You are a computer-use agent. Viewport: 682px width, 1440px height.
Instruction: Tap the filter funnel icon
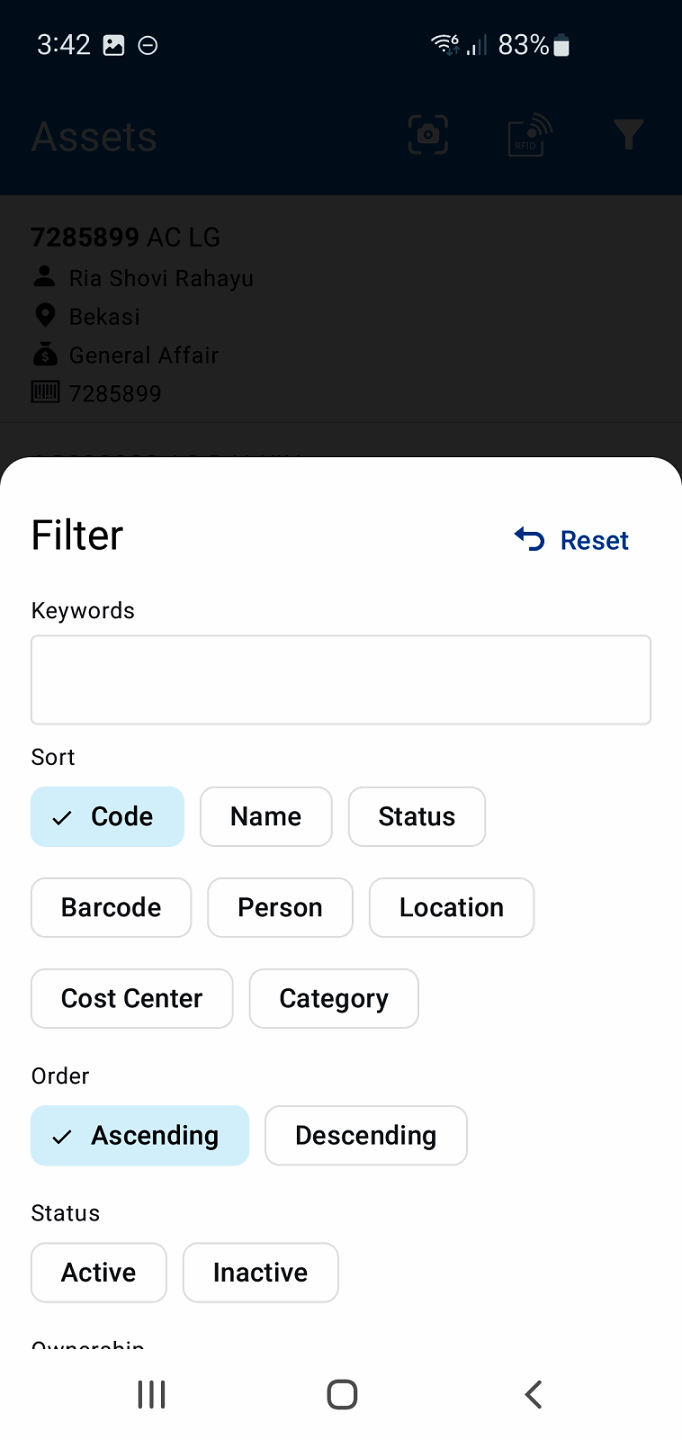(x=628, y=135)
